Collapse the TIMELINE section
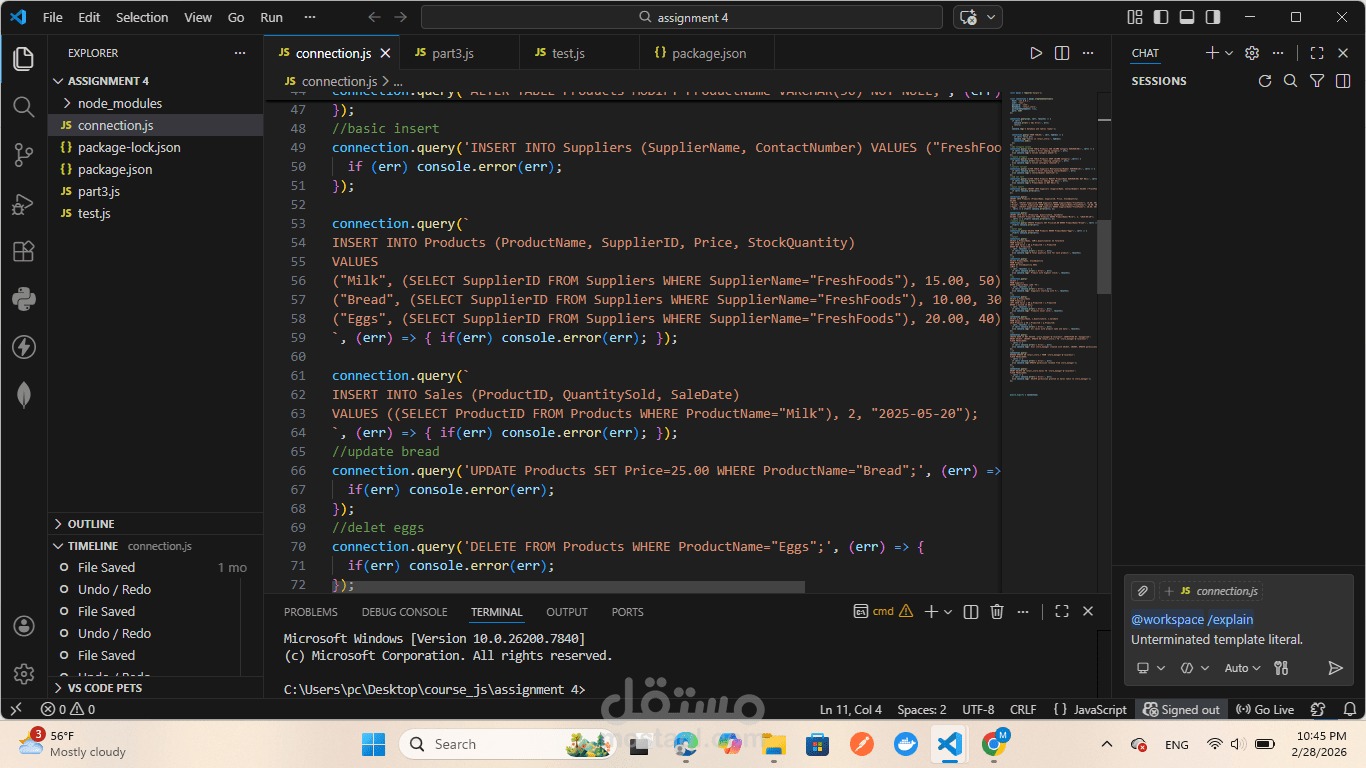This screenshot has height=768, width=1366. pyautogui.click(x=57, y=546)
